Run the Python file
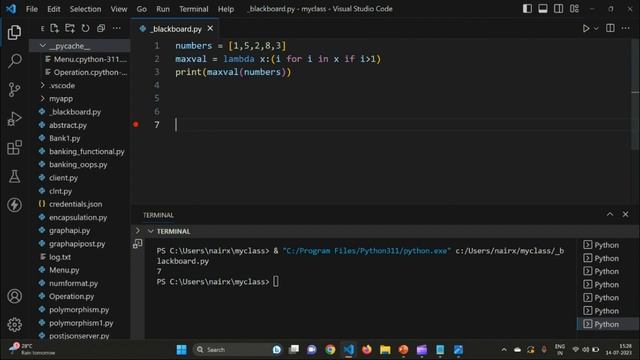The image size is (640, 360). coord(586,28)
